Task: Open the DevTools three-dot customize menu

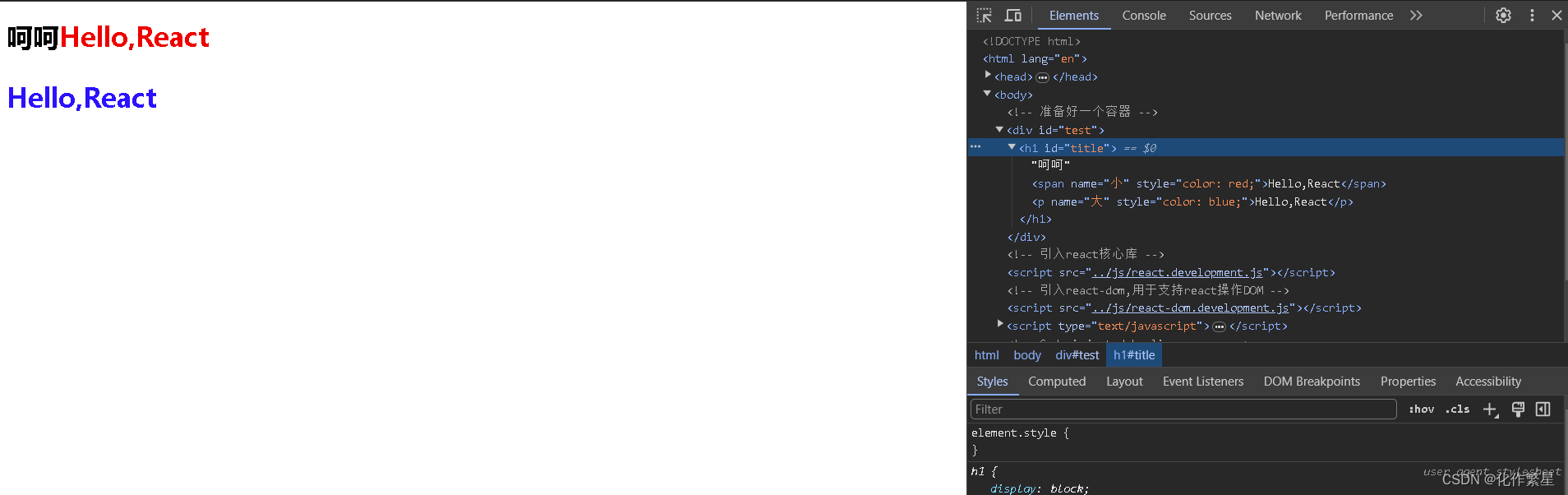Action: [x=1532, y=16]
